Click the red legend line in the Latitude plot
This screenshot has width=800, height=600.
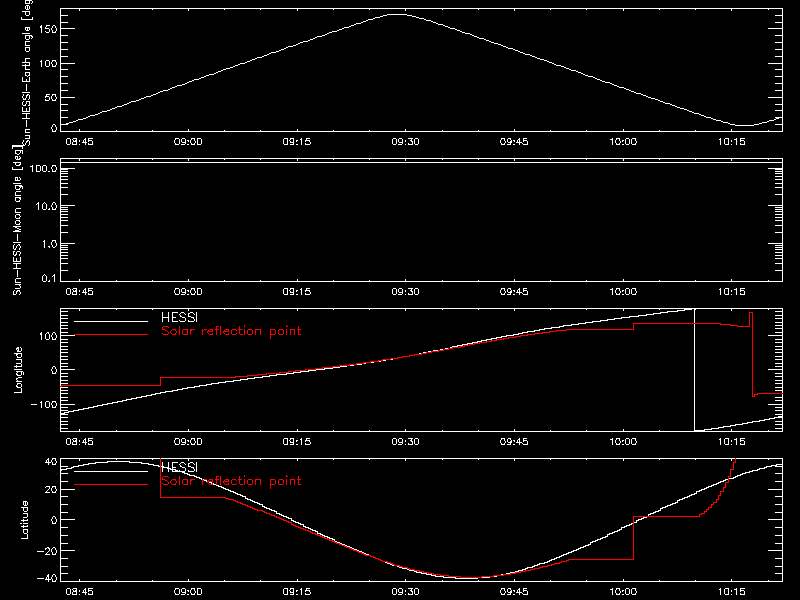pyautogui.click(x=111, y=485)
